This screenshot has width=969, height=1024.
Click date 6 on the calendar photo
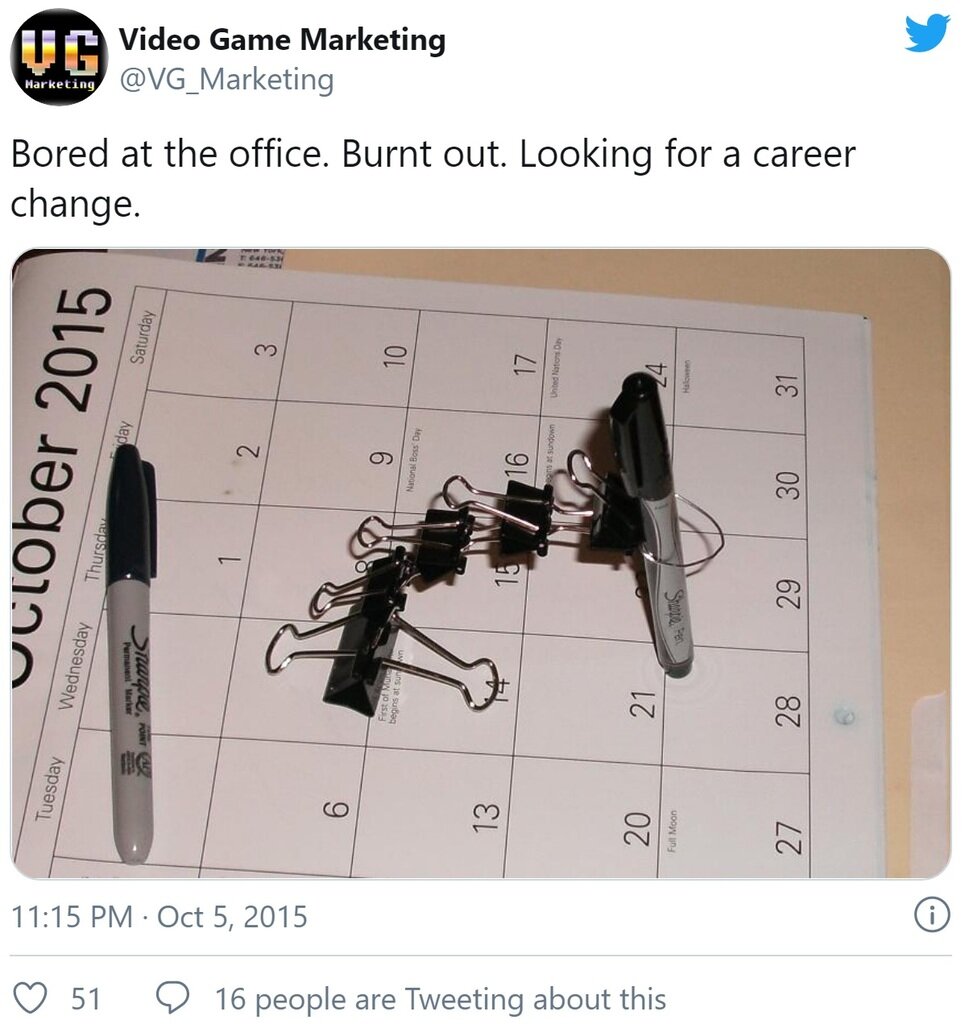tap(337, 809)
